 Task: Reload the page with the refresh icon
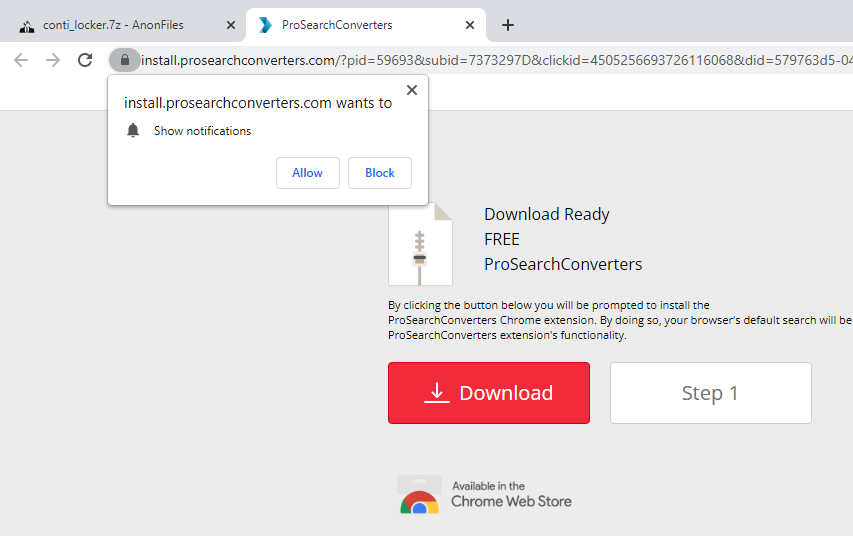[85, 60]
